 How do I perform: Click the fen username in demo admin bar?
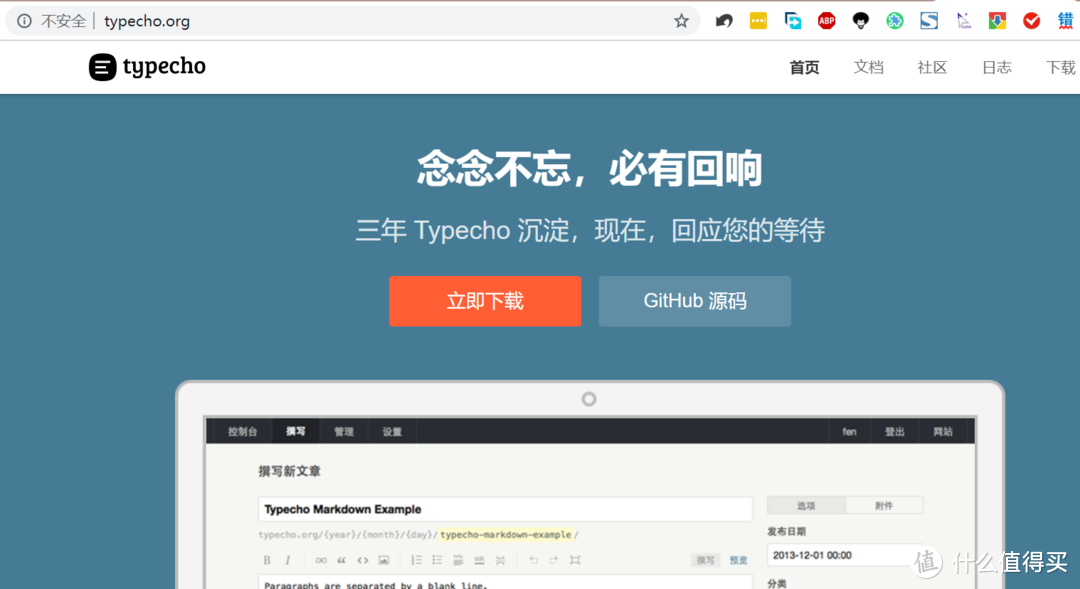coord(849,432)
